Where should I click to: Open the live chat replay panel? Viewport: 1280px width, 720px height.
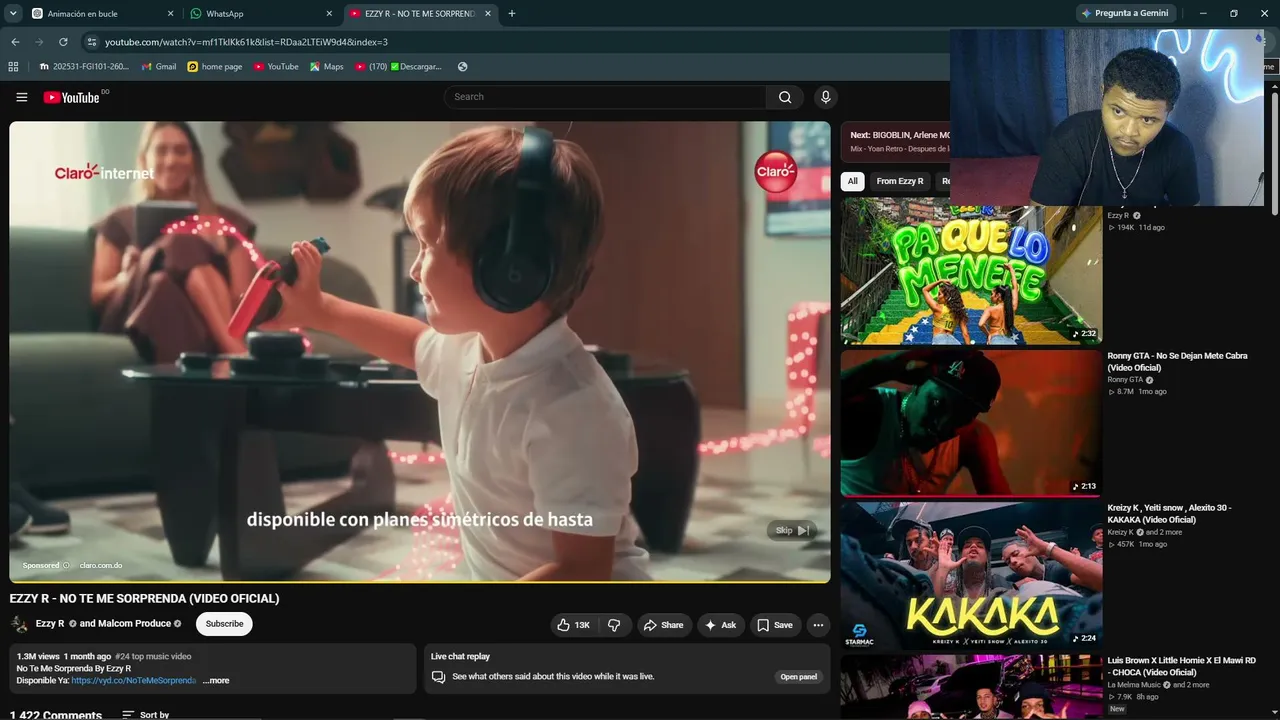799,677
